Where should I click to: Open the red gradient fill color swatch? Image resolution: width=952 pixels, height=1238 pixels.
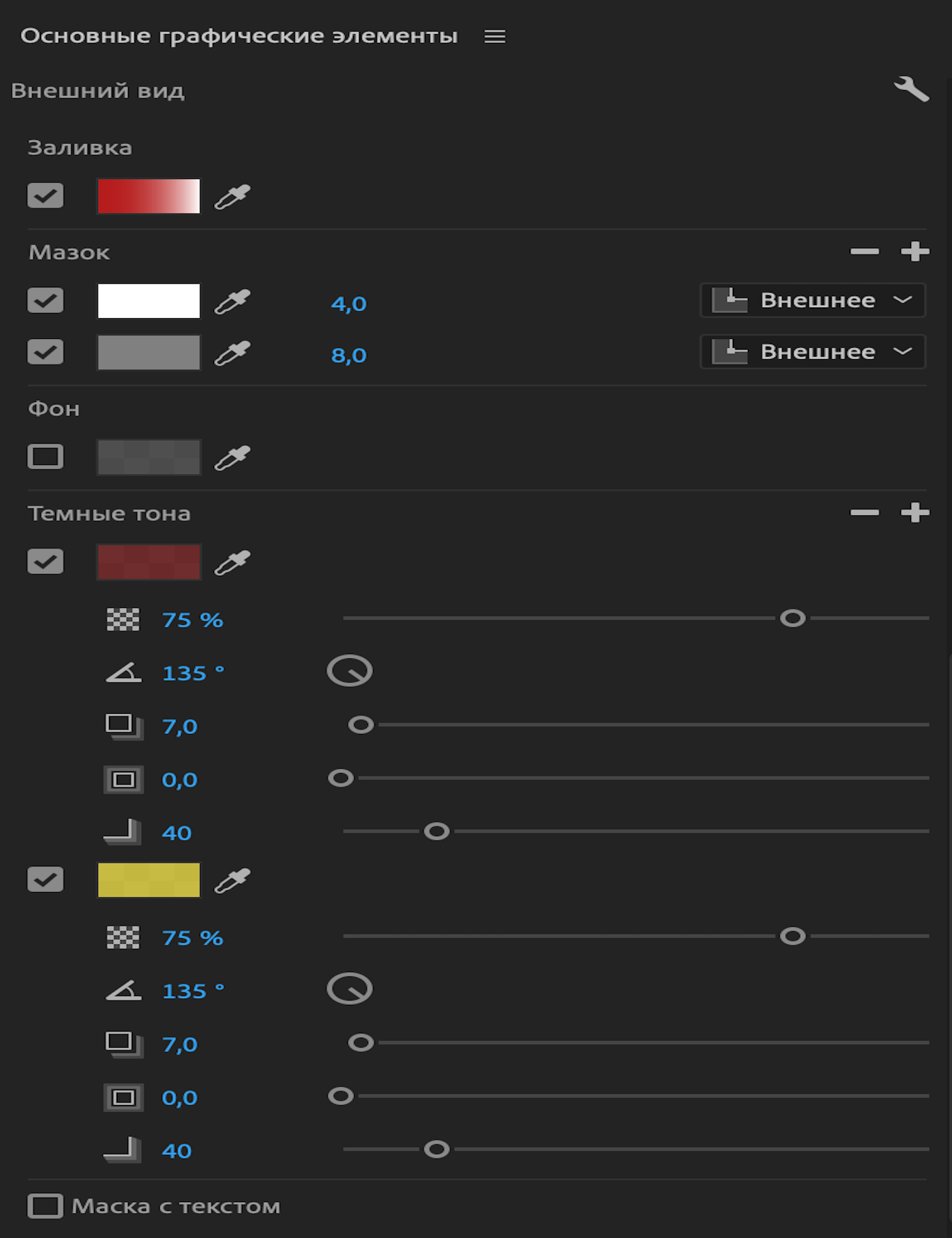point(149,196)
